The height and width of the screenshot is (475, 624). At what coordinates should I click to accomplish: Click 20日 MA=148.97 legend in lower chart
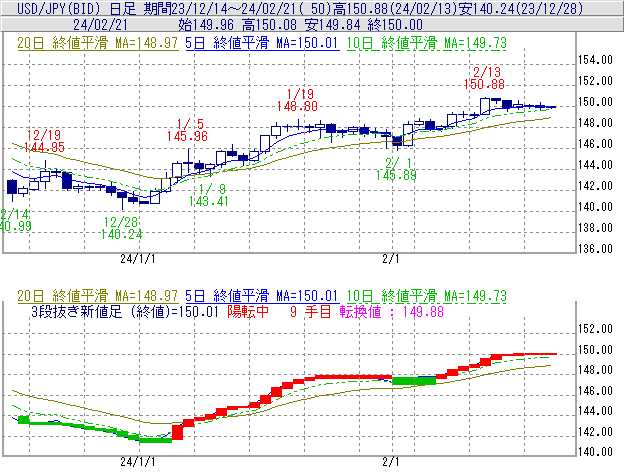(x=98, y=296)
